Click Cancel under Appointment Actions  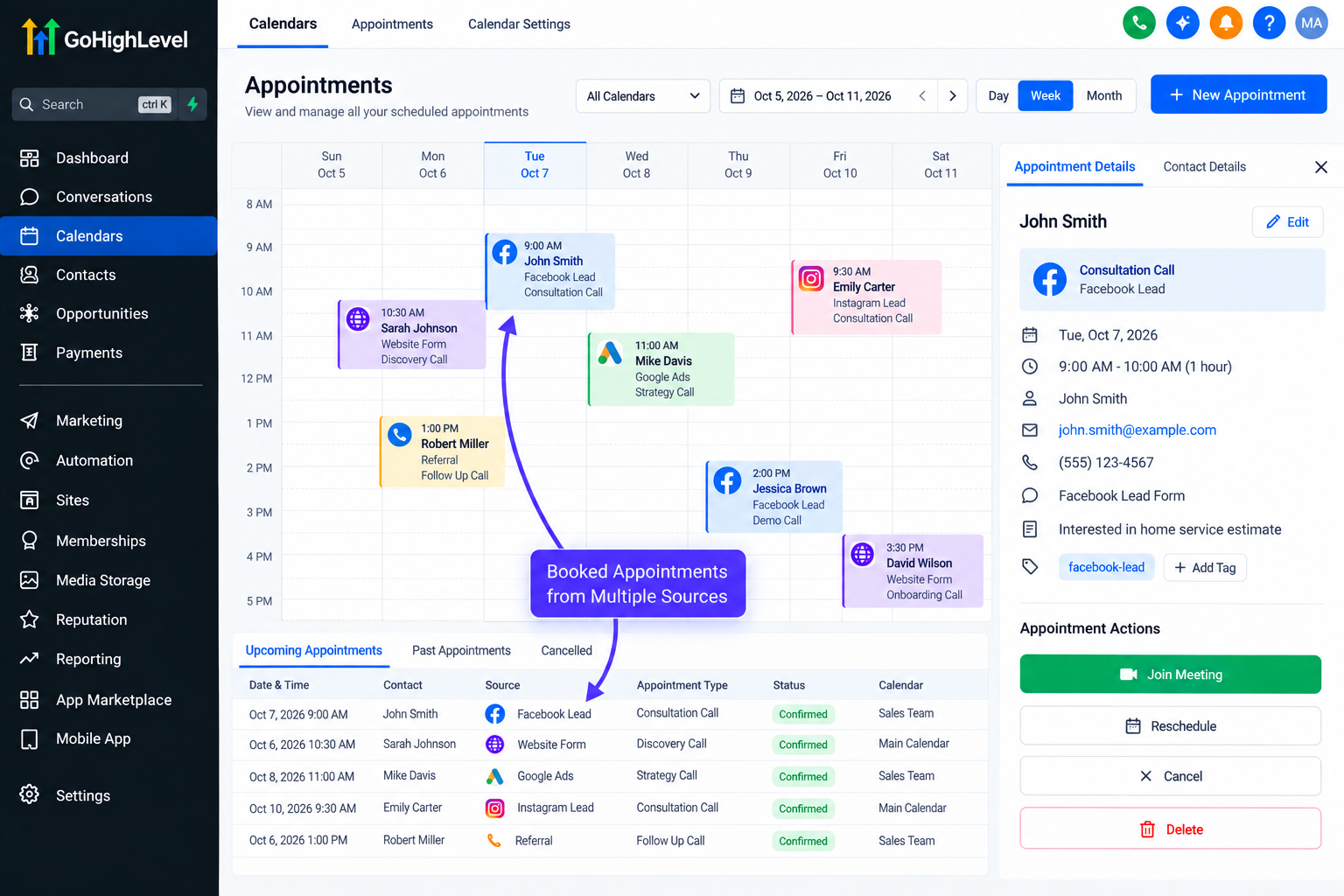1170,776
